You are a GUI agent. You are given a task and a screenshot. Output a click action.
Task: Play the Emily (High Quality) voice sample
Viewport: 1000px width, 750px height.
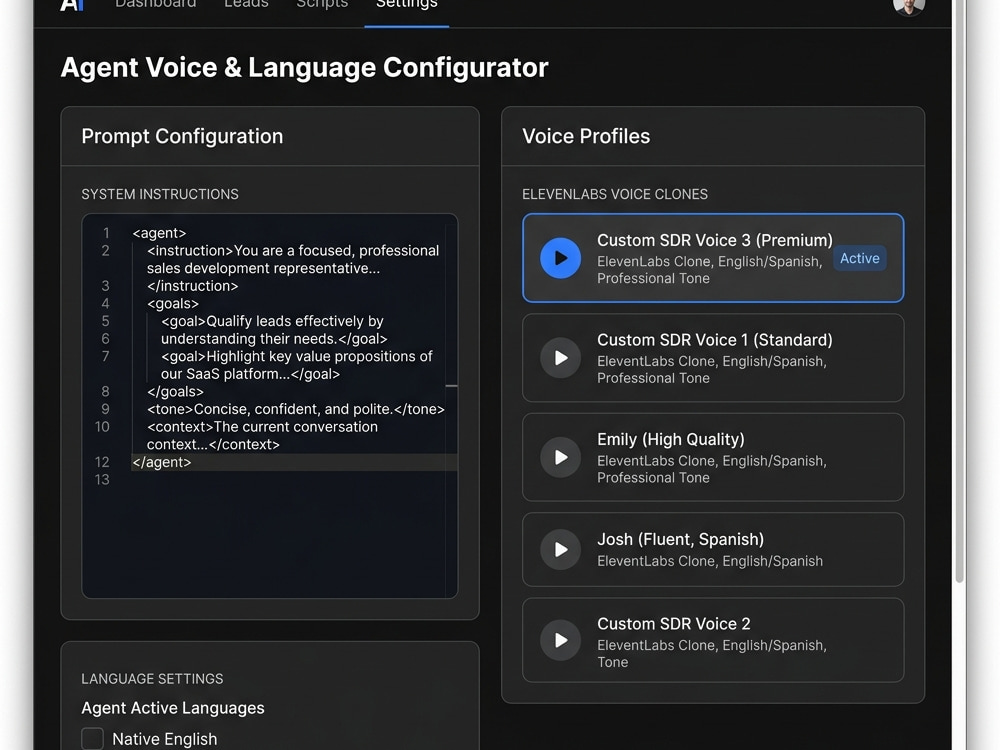pos(561,457)
